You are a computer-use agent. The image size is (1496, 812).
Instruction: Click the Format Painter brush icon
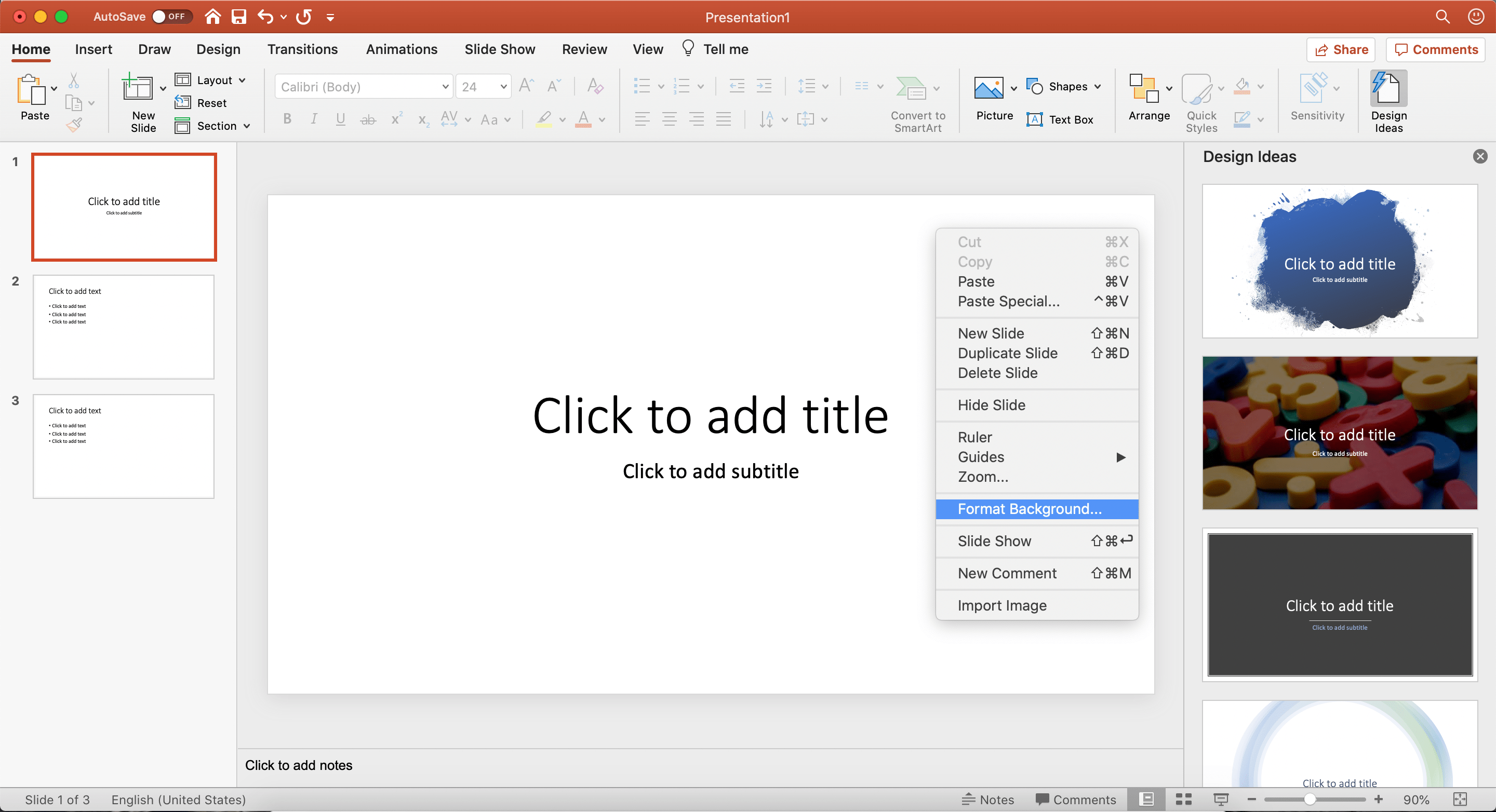pos(74,125)
